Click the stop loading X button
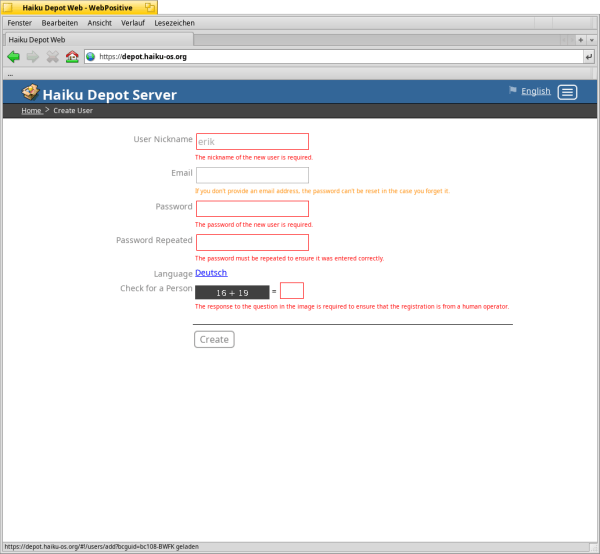Image resolution: width=600 pixels, height=554 pixels. point(52,57)
